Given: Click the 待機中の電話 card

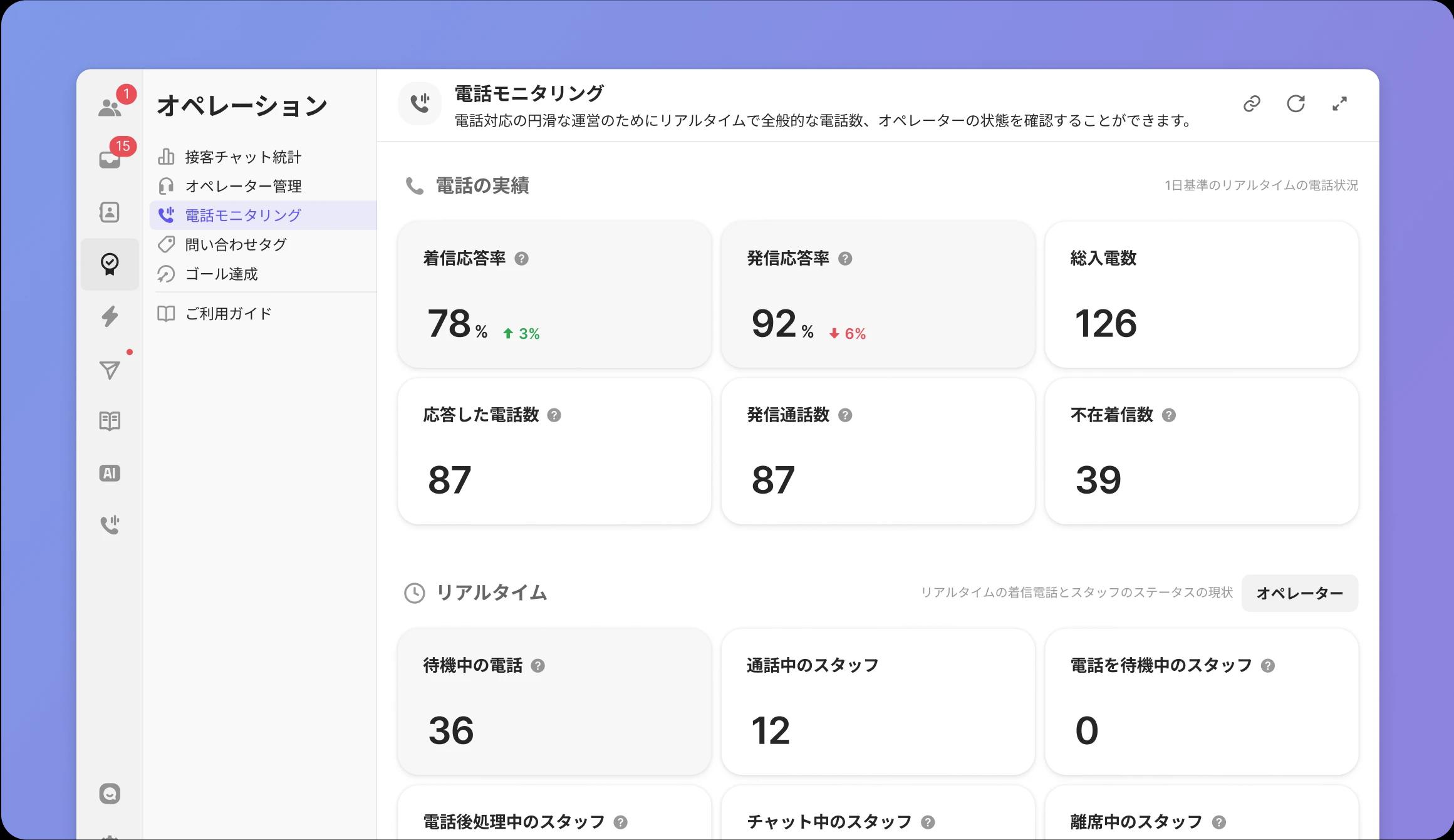Looking at the screenshot, I should tap(554, 702).
